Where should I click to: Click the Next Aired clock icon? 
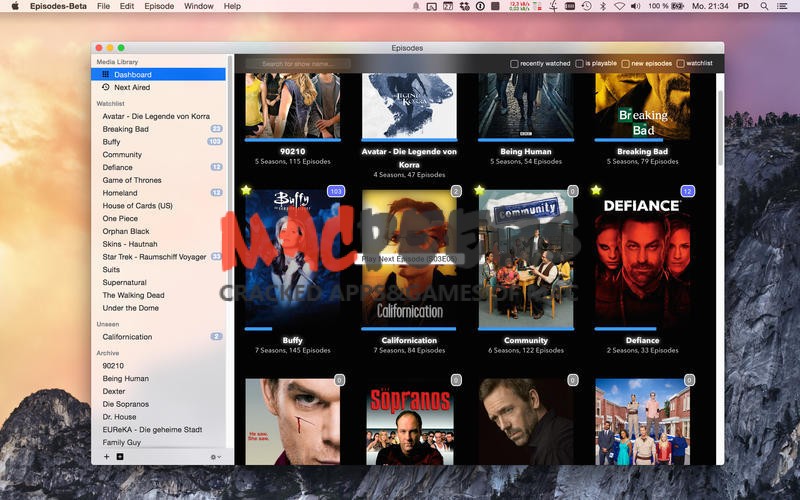[x=106, y=88]
